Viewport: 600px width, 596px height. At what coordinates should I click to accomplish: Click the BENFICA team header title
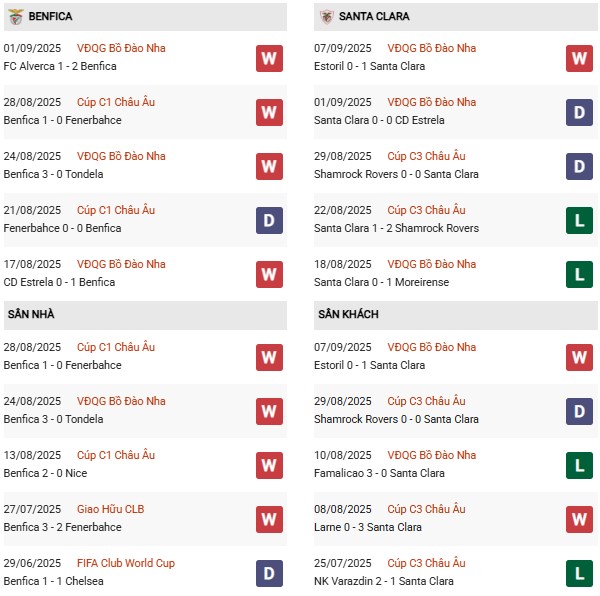pos(50,16)
